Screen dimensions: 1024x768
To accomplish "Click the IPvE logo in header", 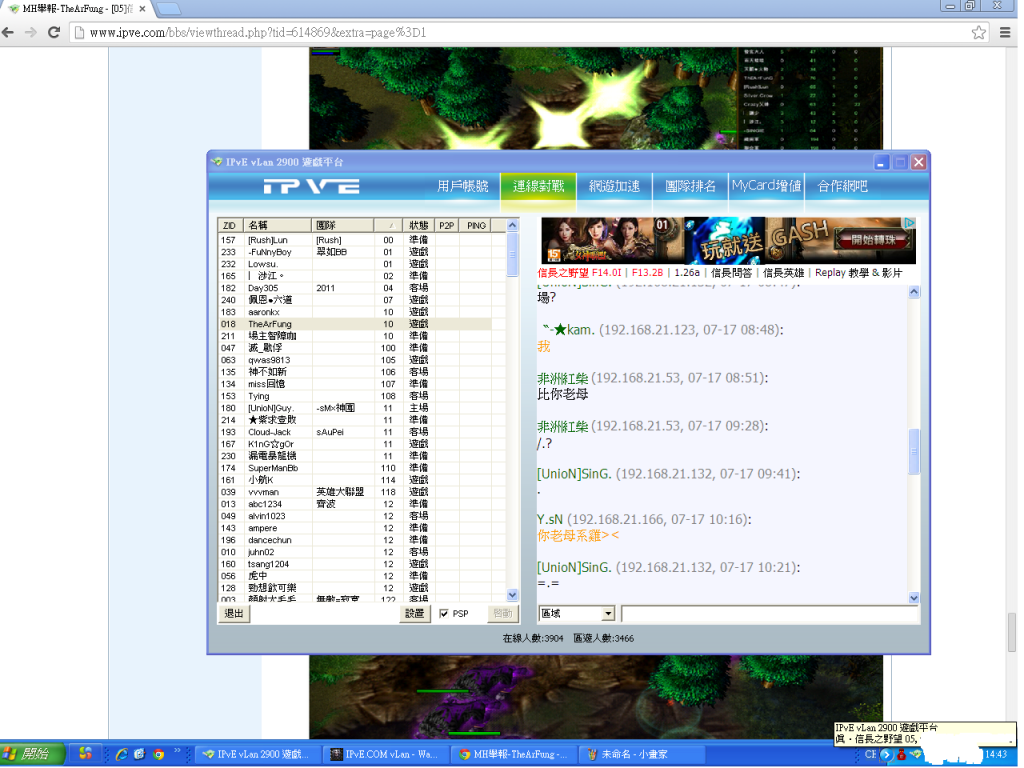I will (311, 186).
